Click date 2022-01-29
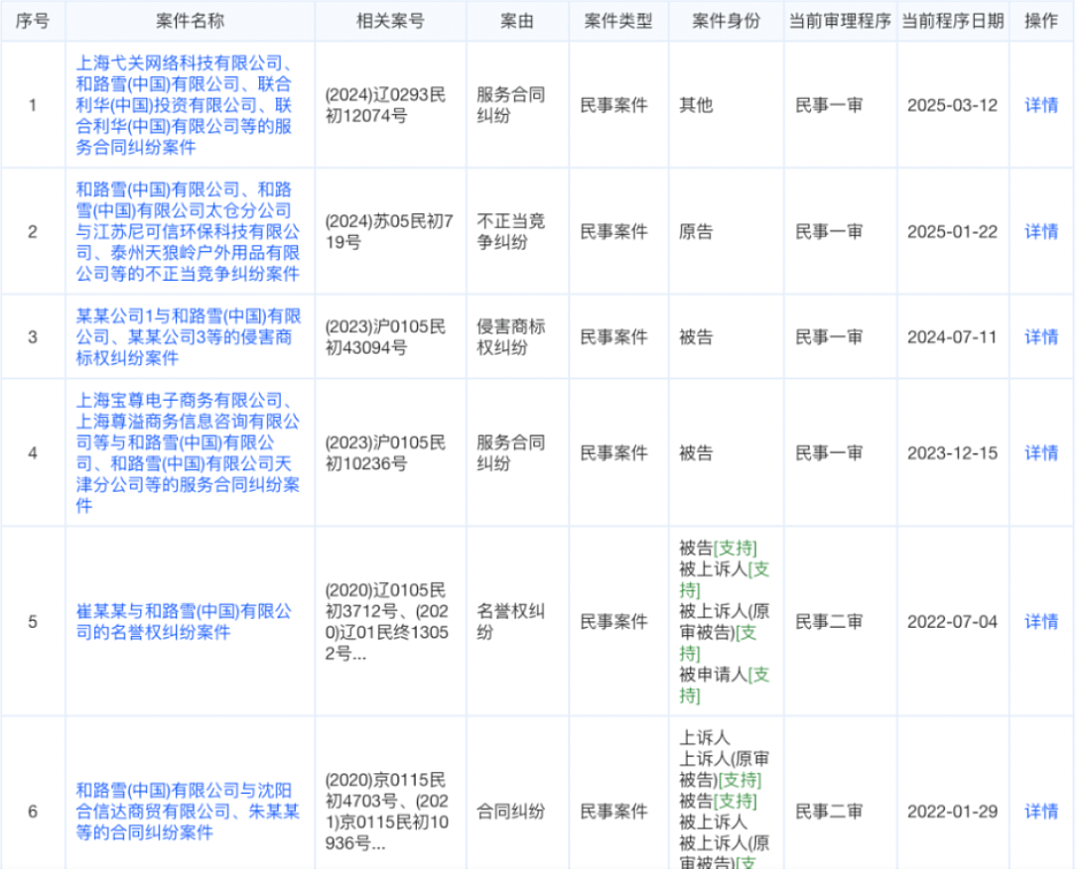 pos(953,812)
